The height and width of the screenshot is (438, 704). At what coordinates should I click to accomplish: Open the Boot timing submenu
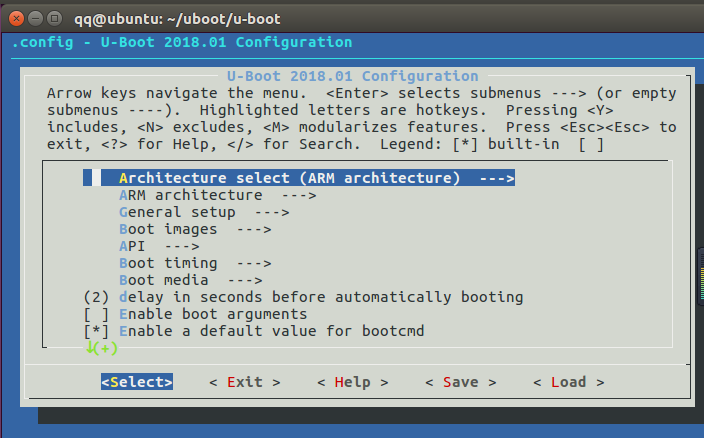195,263
